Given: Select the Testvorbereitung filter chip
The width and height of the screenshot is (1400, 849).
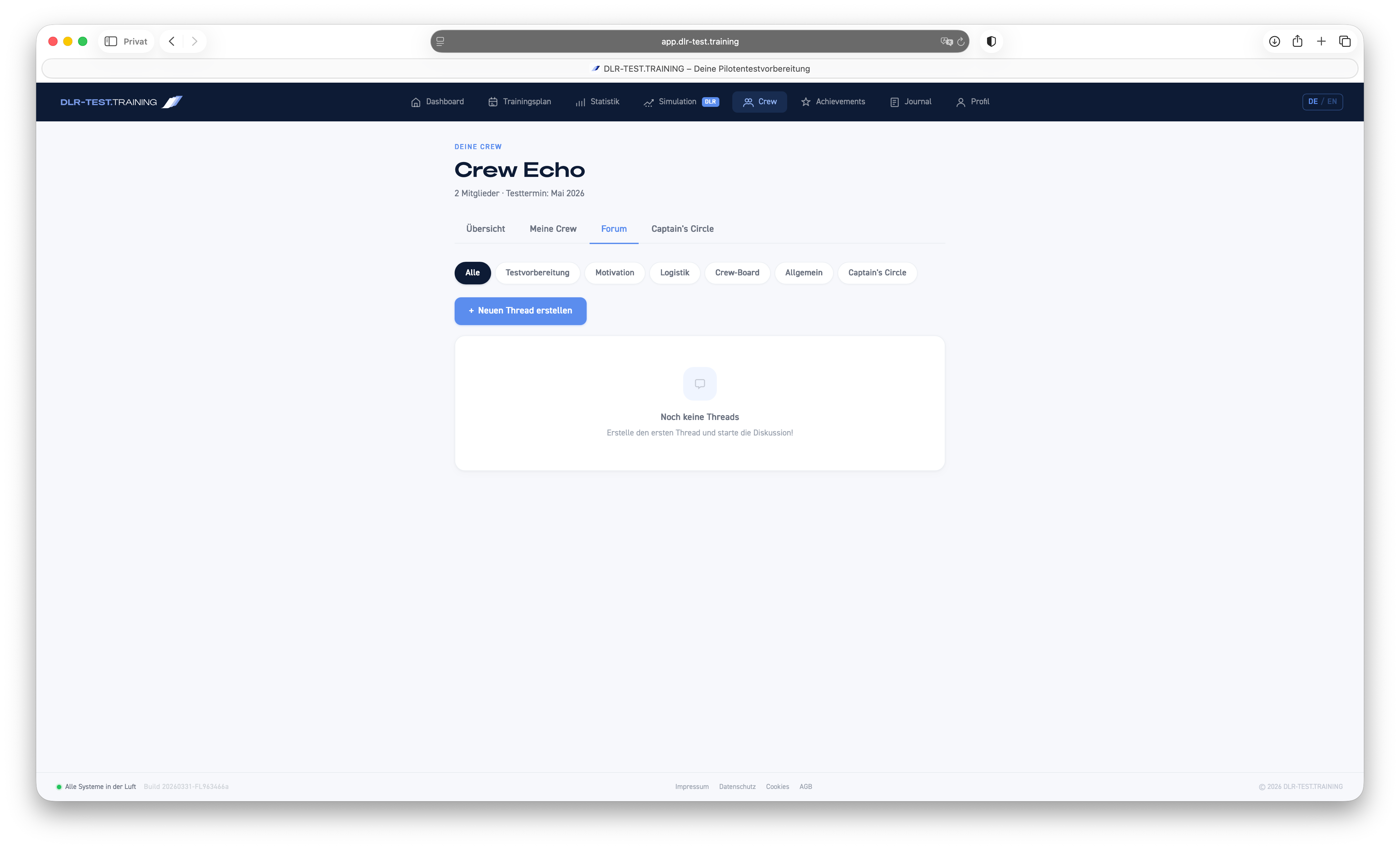Looking at the screenshot, I should tap(537, 273).
